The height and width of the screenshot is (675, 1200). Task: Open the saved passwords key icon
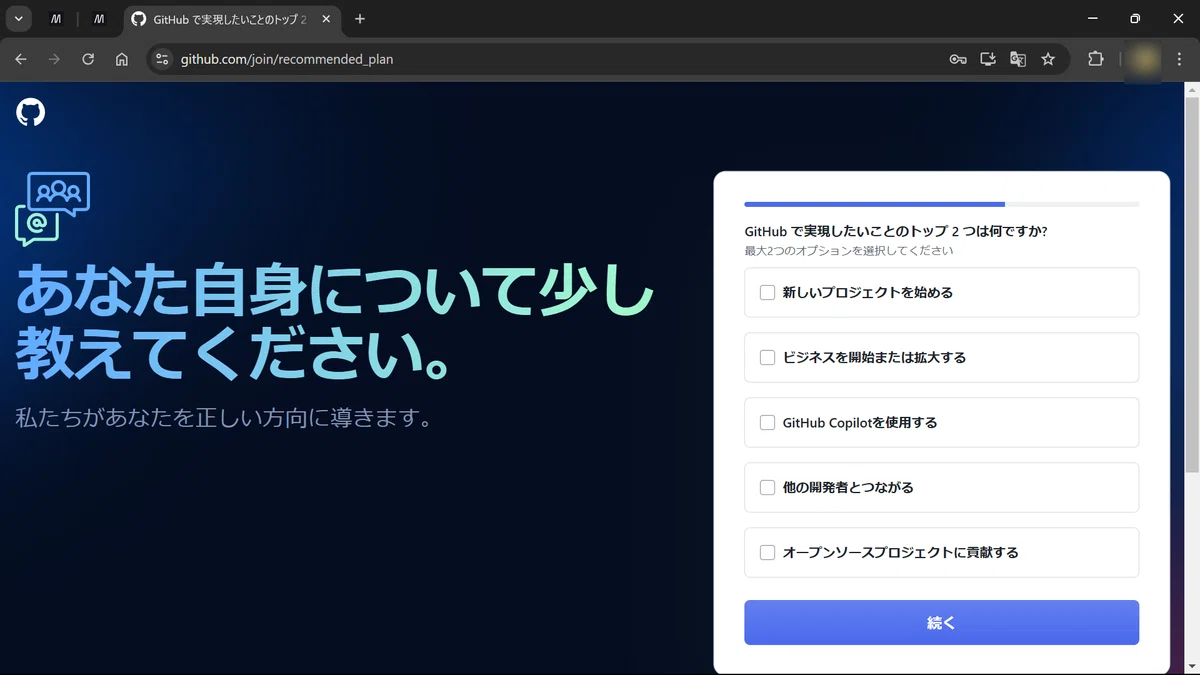[958, 59]
